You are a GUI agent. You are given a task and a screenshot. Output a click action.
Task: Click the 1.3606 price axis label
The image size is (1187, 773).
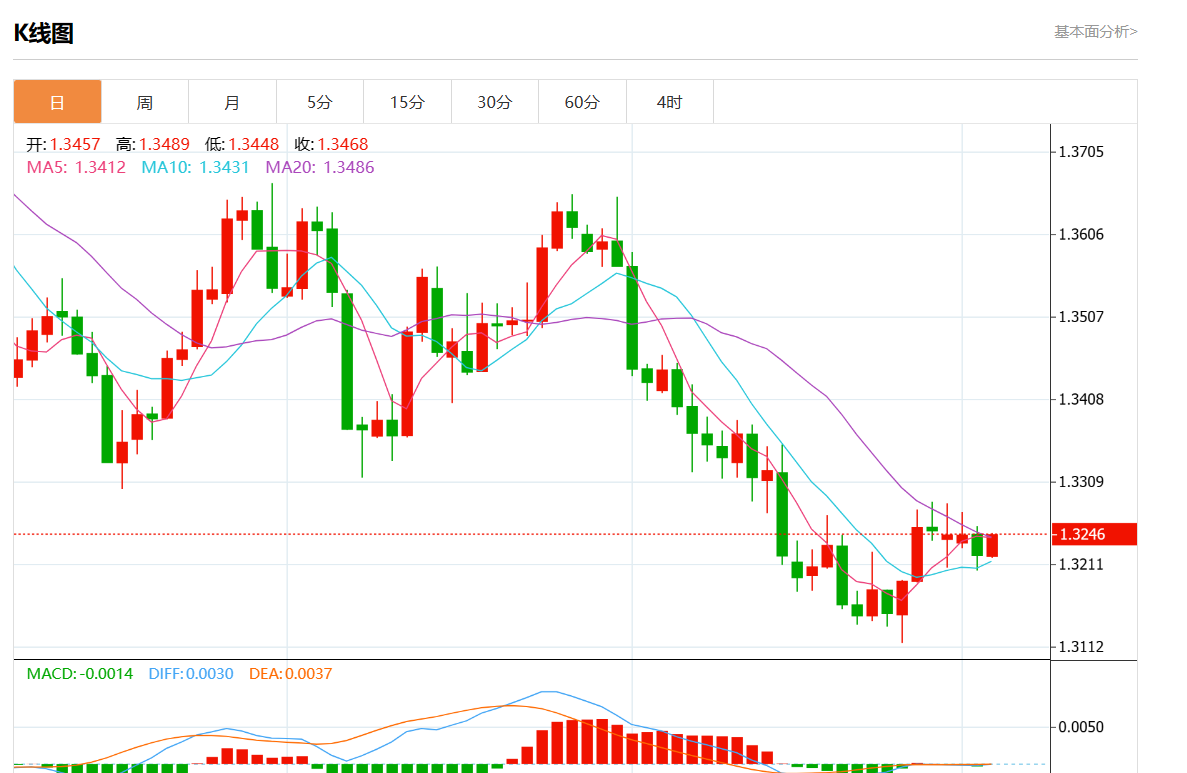click(x=1081, y=235)
